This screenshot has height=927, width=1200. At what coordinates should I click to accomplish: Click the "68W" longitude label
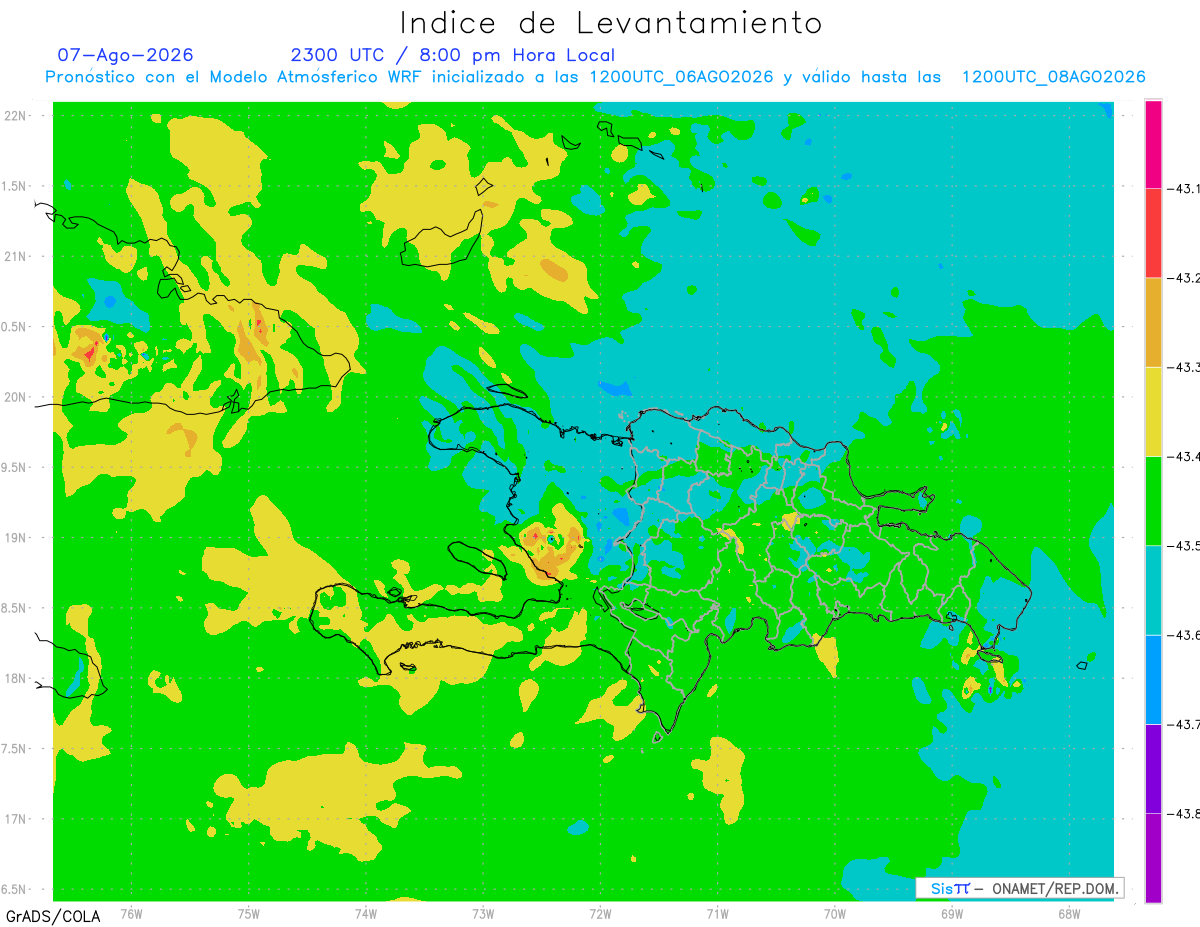pyautogui.click(x=1069, y=913)
